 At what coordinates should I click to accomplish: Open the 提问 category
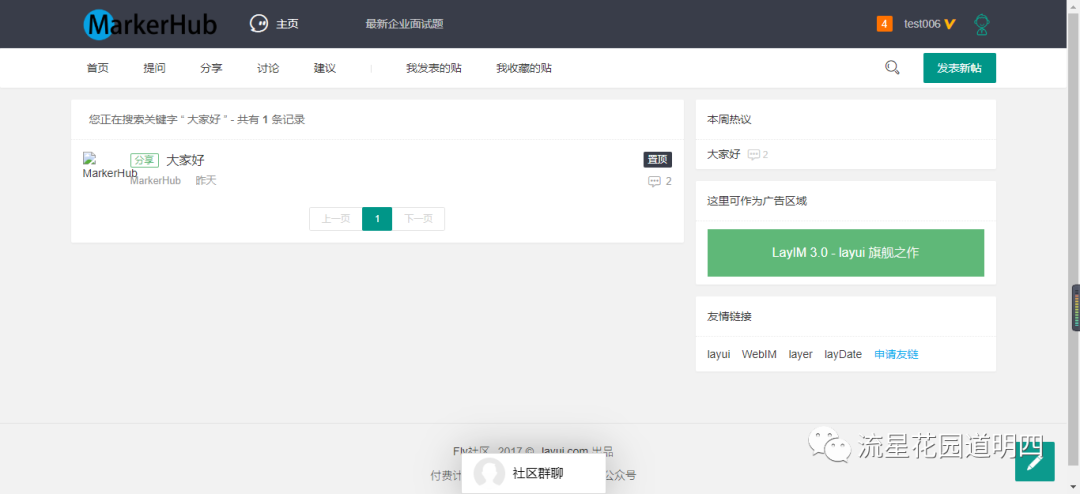tap(154, 68)
